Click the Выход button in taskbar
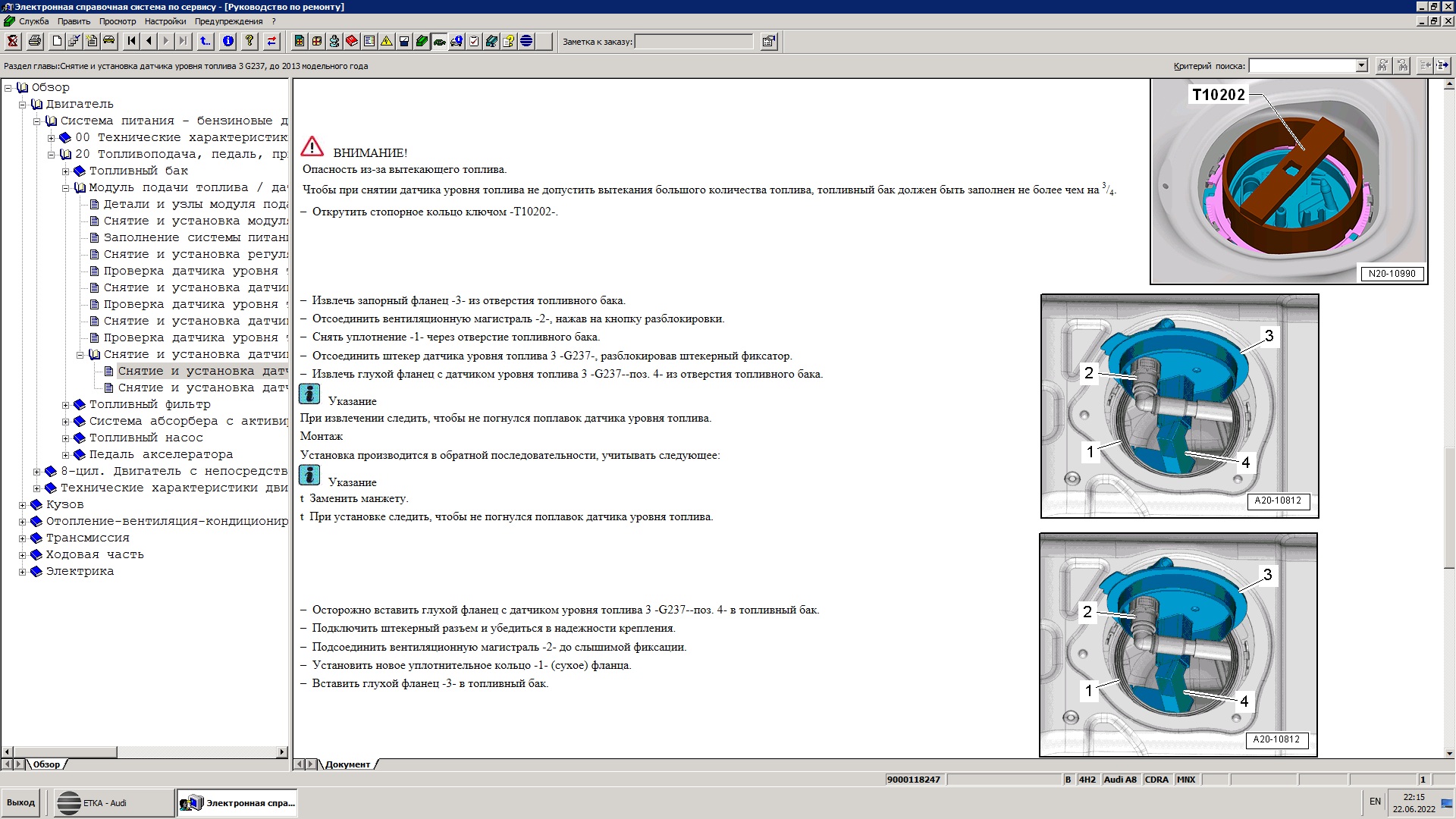Viewport: 1456px width, 819px height. [21, 802]
